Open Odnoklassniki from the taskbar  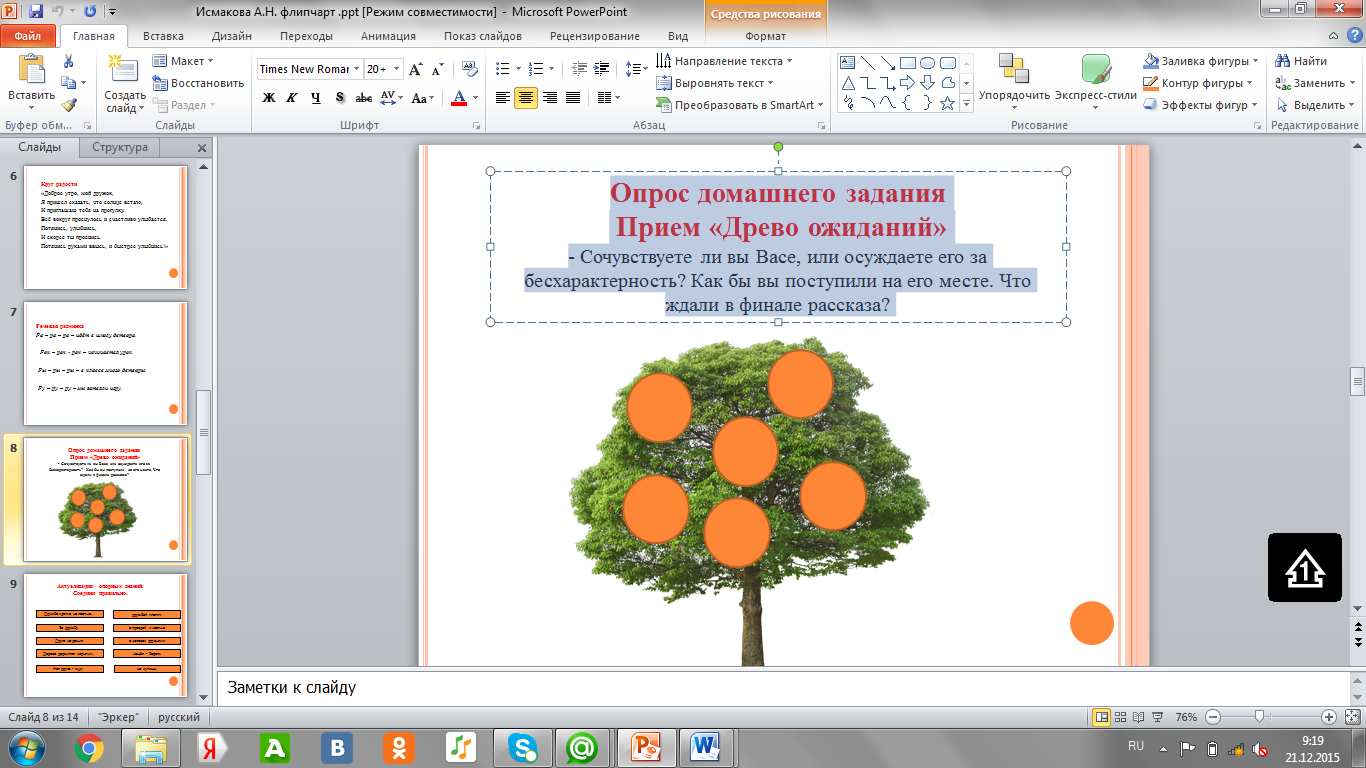[399, 747]
